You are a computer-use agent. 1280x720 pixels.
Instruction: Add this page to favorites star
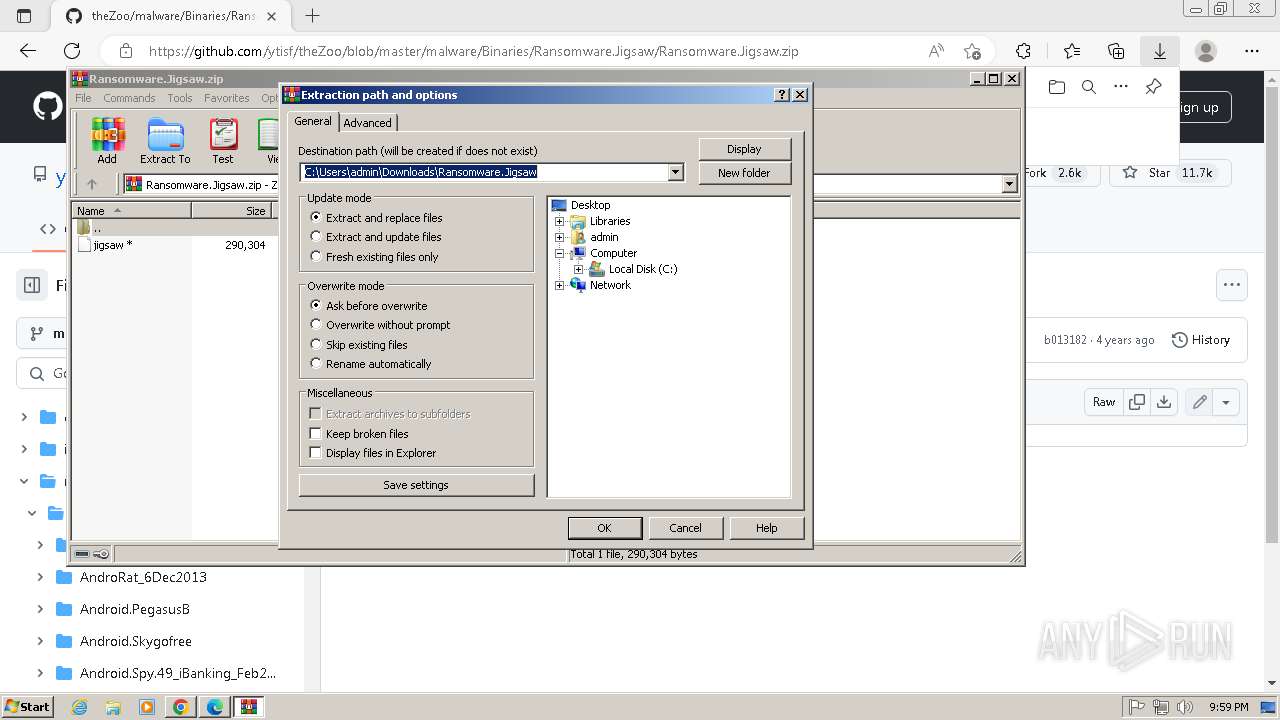coord(972,51)
